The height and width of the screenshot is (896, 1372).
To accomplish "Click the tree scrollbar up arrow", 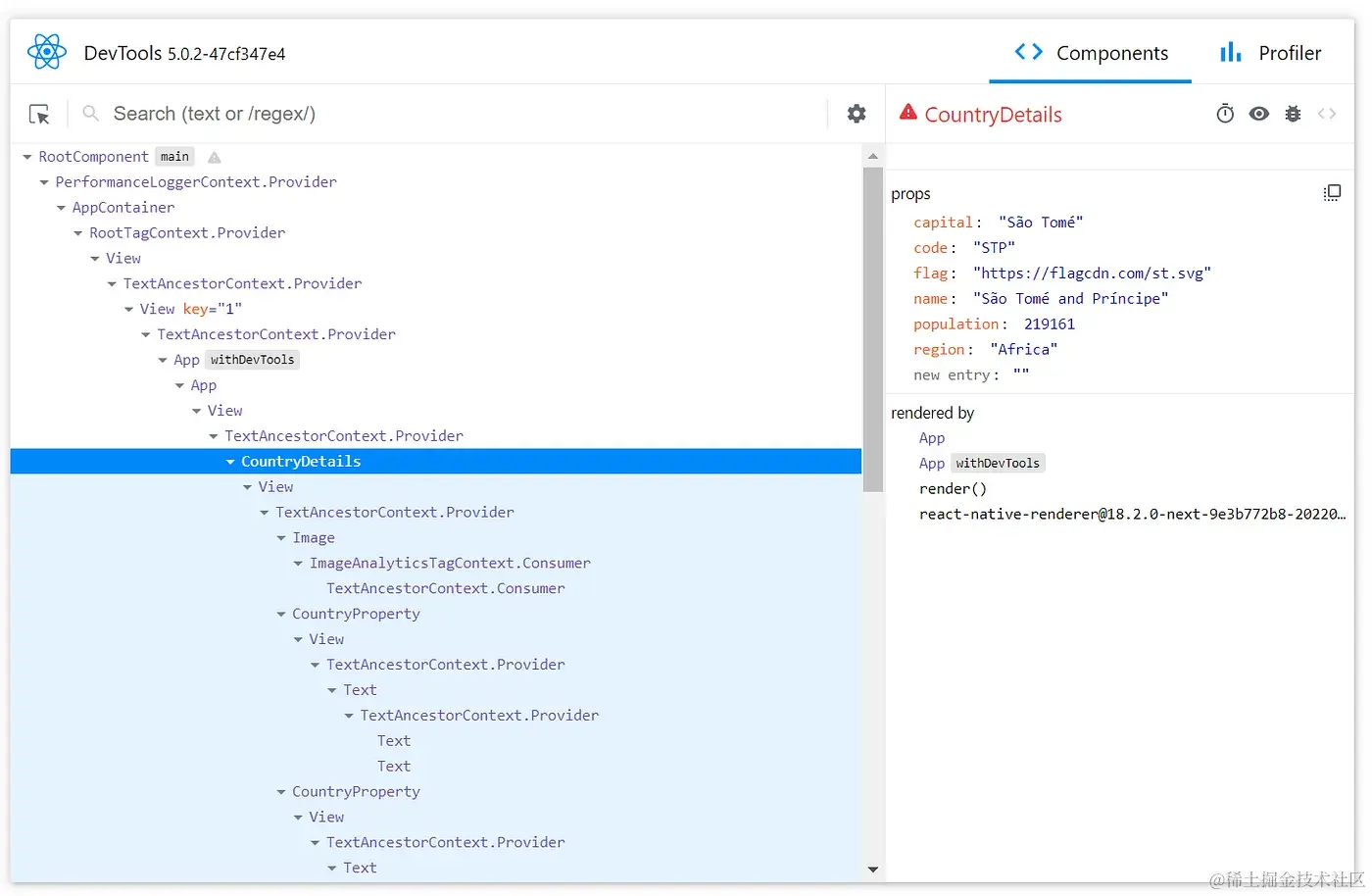I will tap(872, 156).
